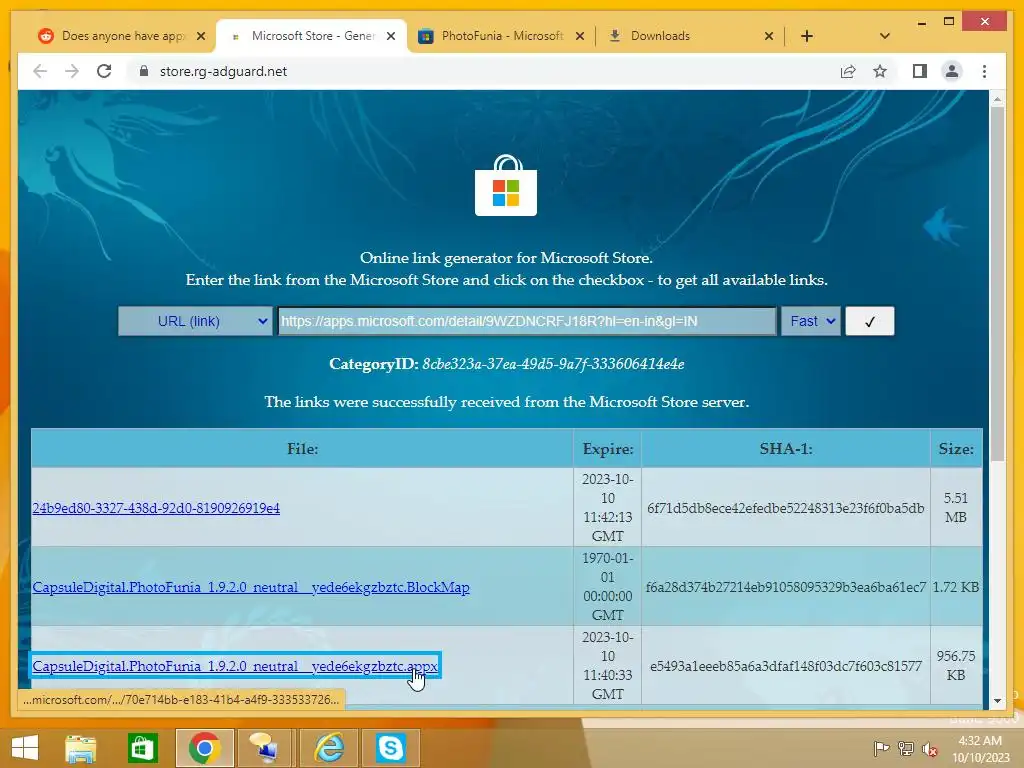The image size is (1024, 768).
Task: Click the CategoryID value text
Action: (x=553, y=364)
